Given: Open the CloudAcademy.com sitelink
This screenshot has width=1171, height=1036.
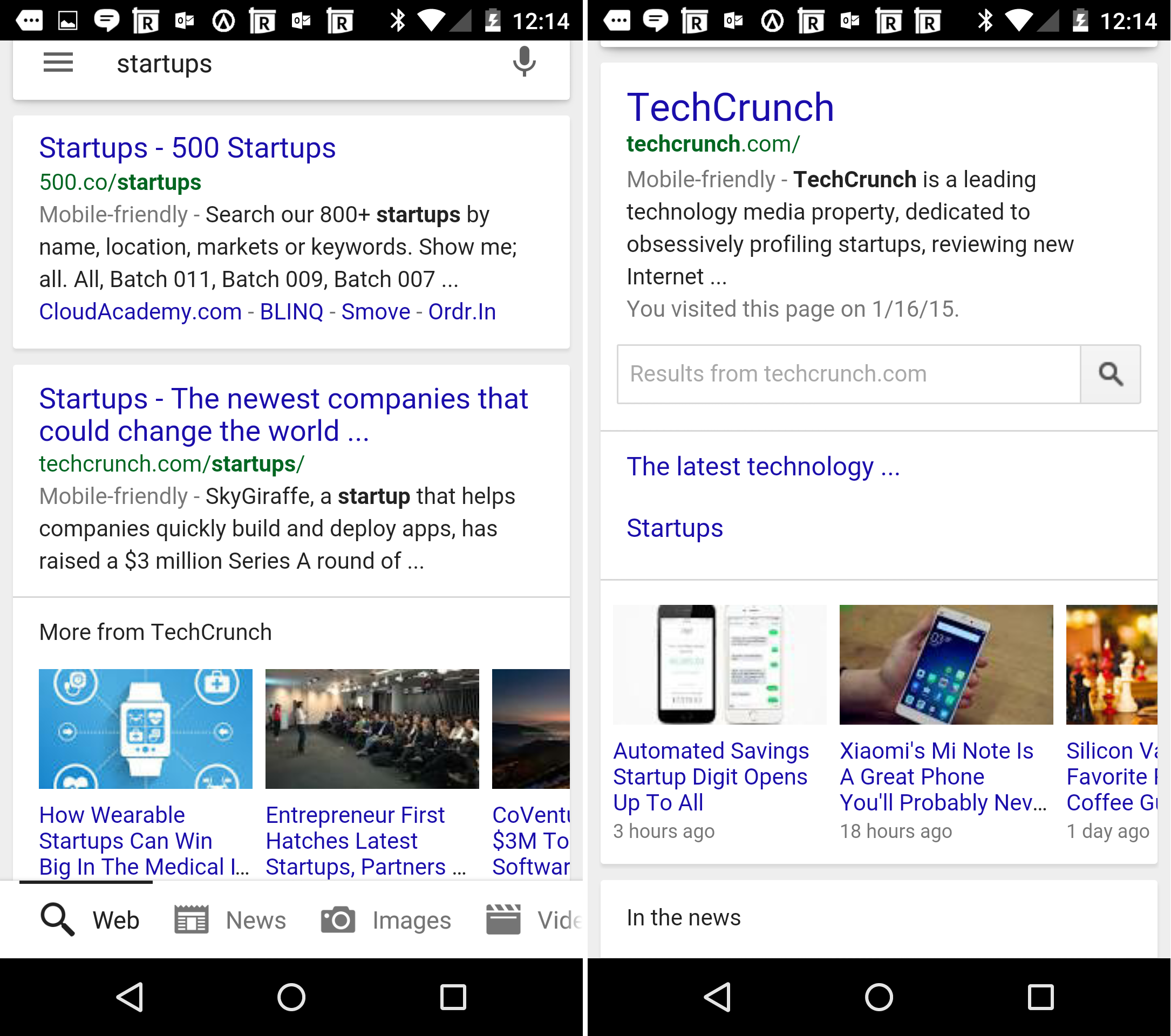Looking at the screenshot, I should pyautogui.click(x=140, y=311).
